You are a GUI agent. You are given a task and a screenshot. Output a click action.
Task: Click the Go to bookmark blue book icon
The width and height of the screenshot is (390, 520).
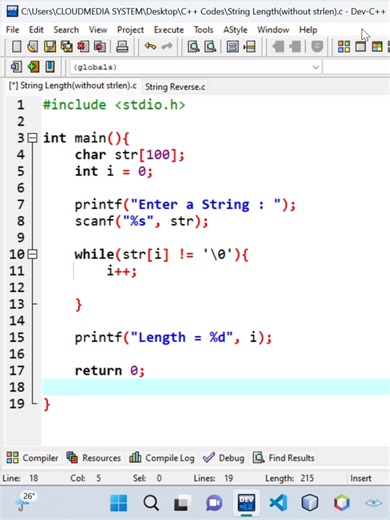pos(50,67)
